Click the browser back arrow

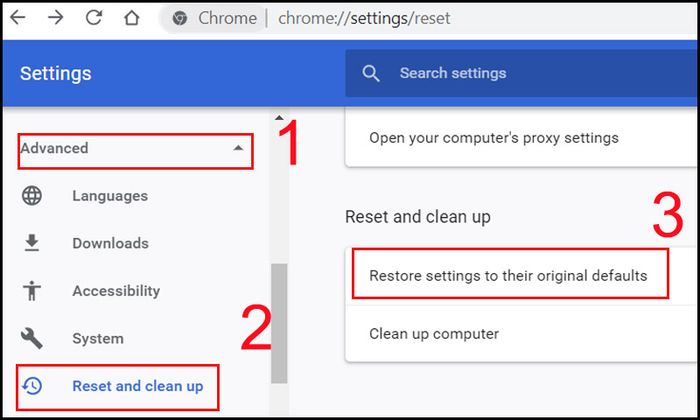click(18, 18)
